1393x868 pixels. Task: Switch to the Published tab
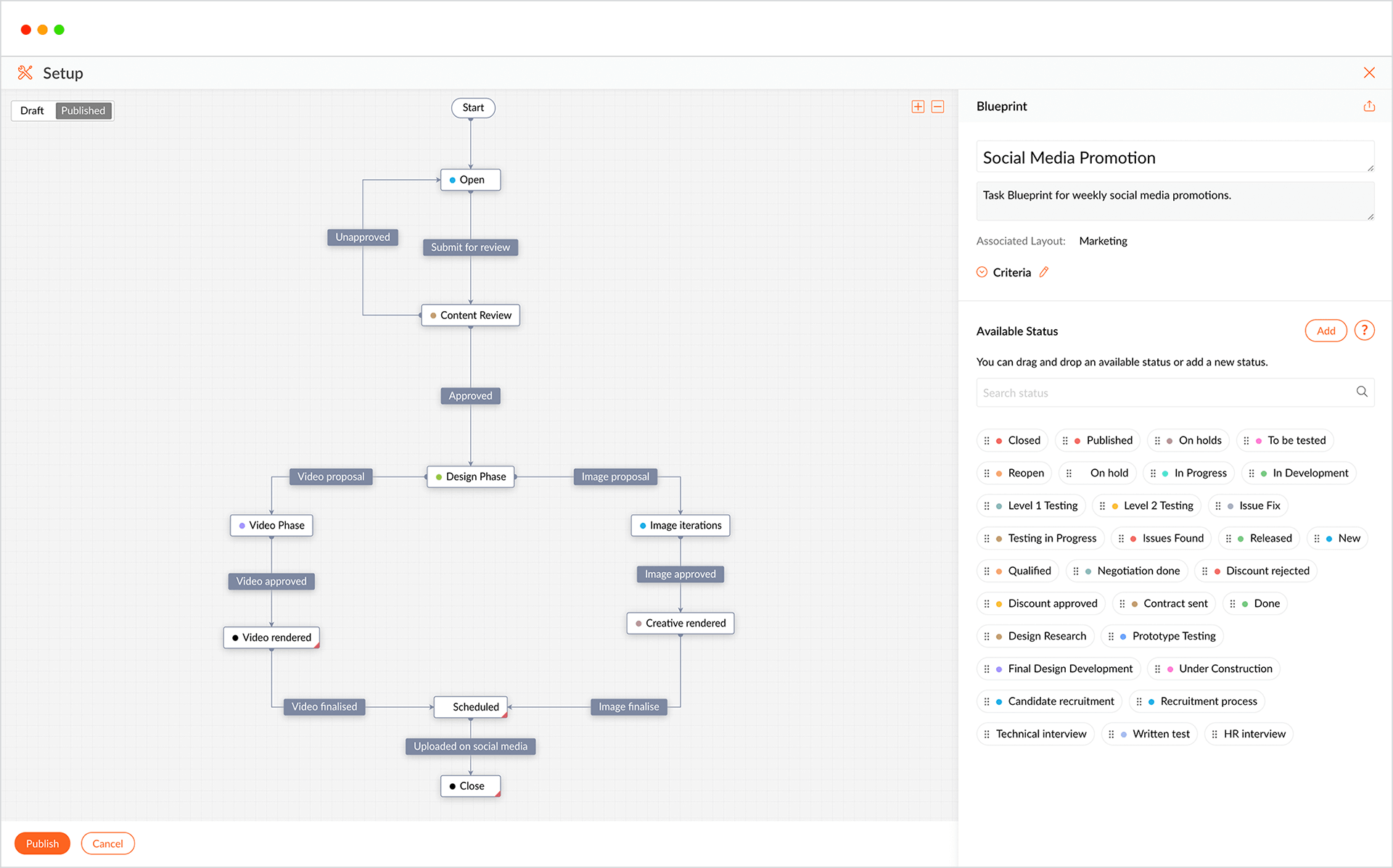(x=83, y=110)
